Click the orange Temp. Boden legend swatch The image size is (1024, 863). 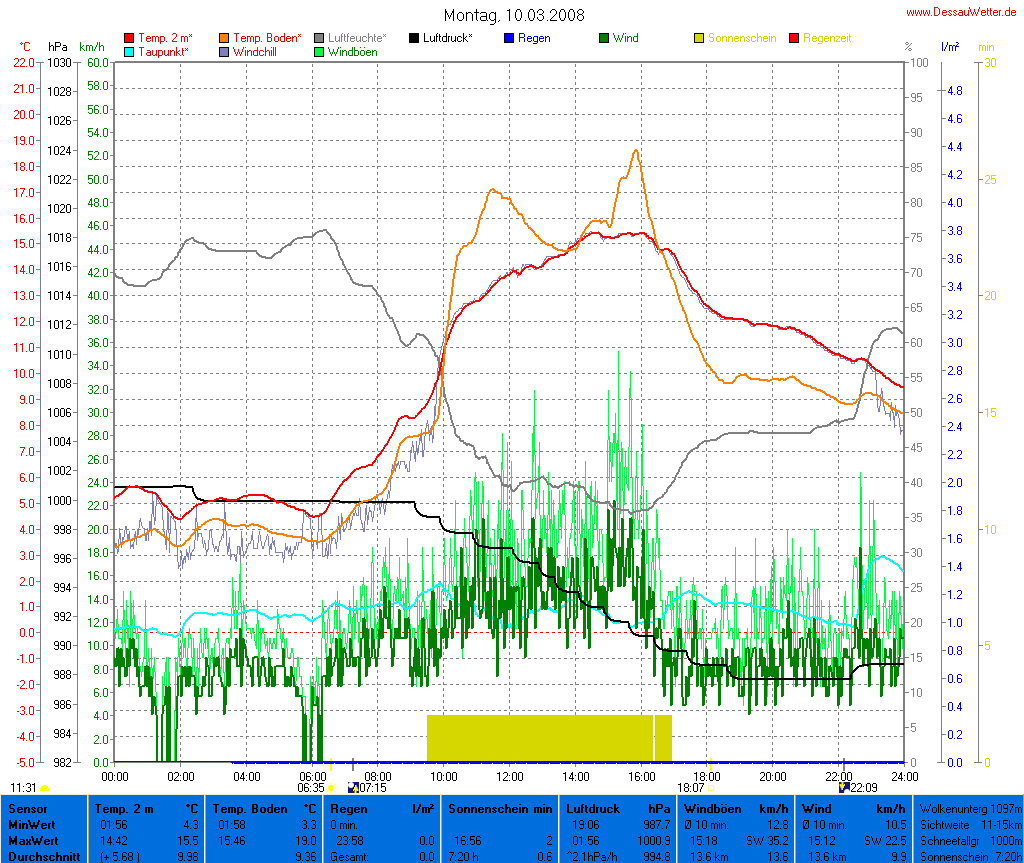pyautogui.click(x=224, y=38)
